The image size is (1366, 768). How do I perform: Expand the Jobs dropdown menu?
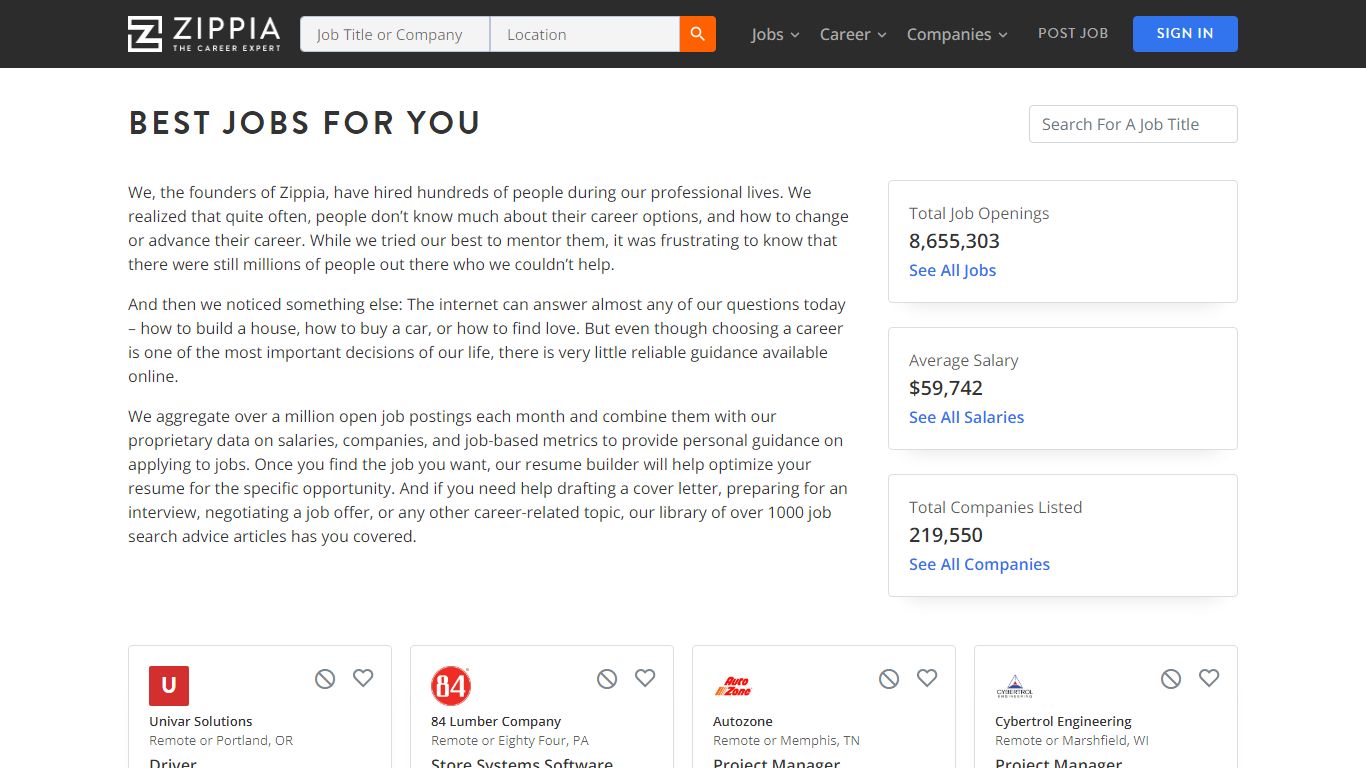tap(775, 34)
